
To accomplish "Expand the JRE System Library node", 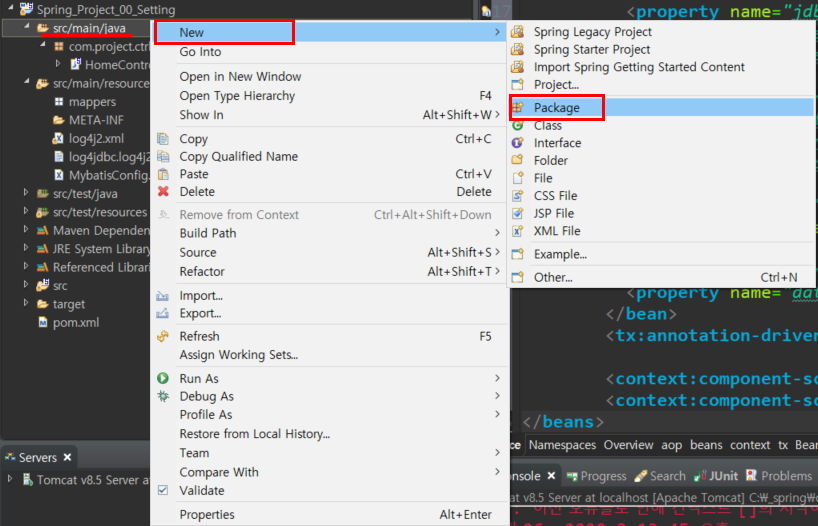I will click(27, 247).
